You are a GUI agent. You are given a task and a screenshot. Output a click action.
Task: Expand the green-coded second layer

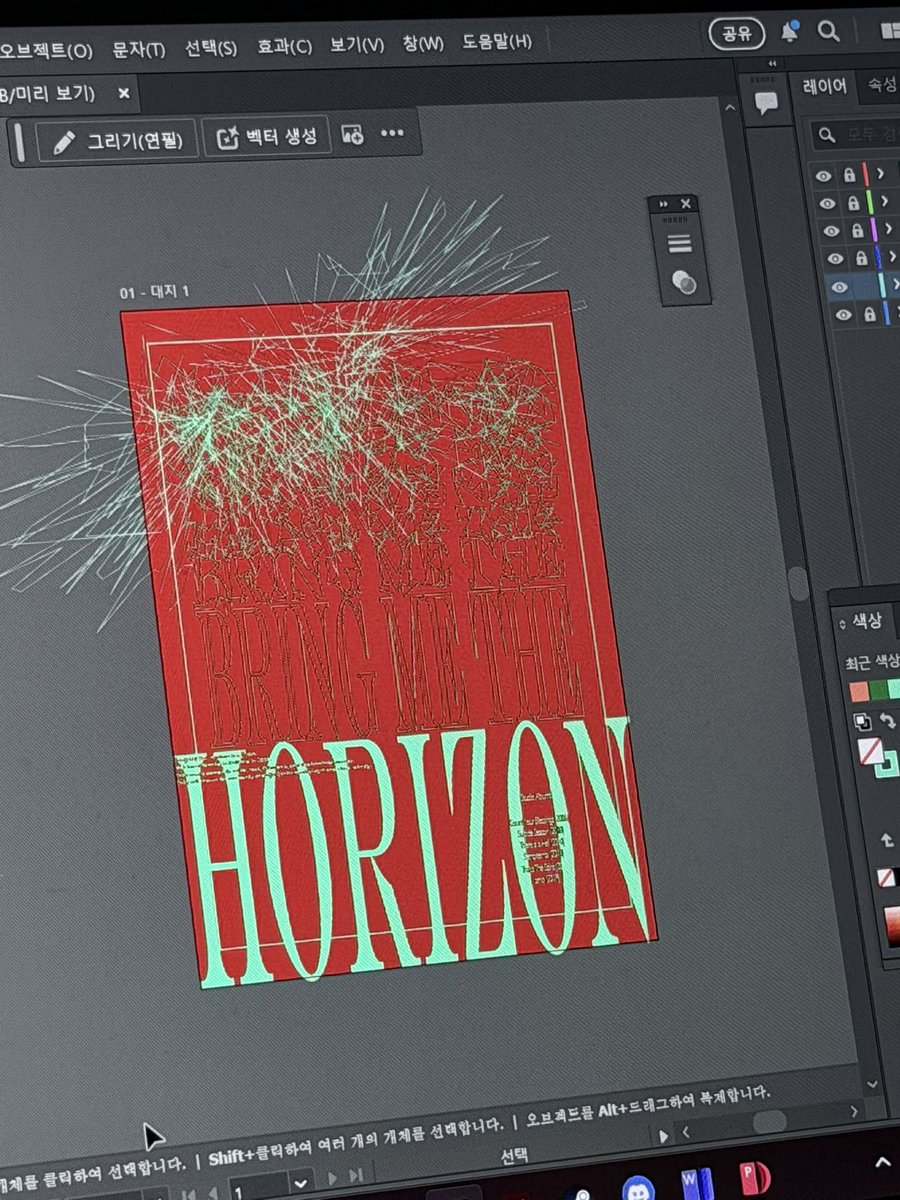click(883, 202)
